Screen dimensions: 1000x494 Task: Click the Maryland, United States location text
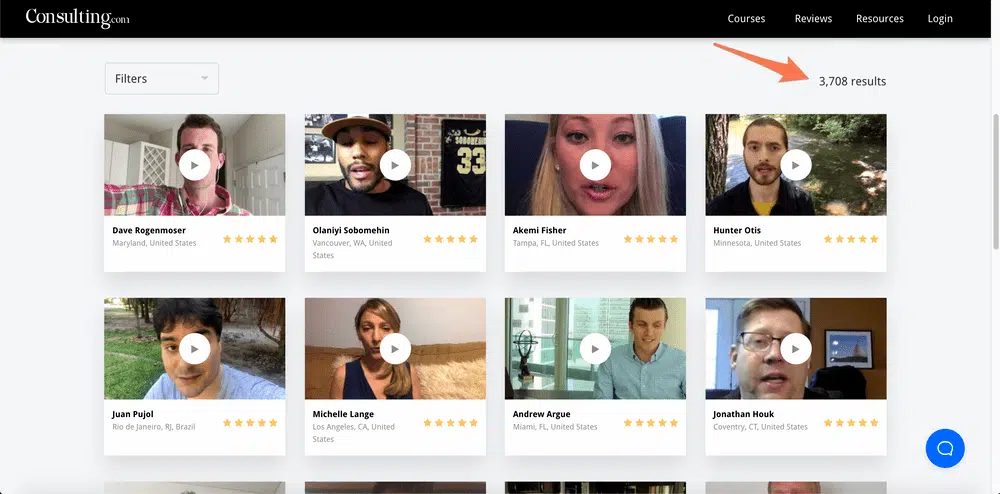coord(154,243)
